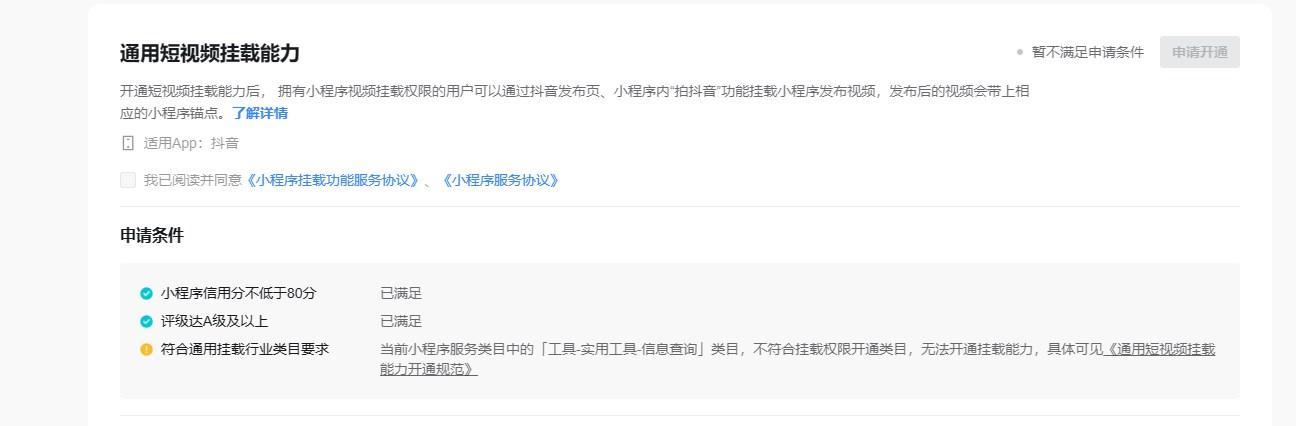Open 《小程序服务协议》 link
Viewport: 1296px width, 426px height.
click(500, 180)
